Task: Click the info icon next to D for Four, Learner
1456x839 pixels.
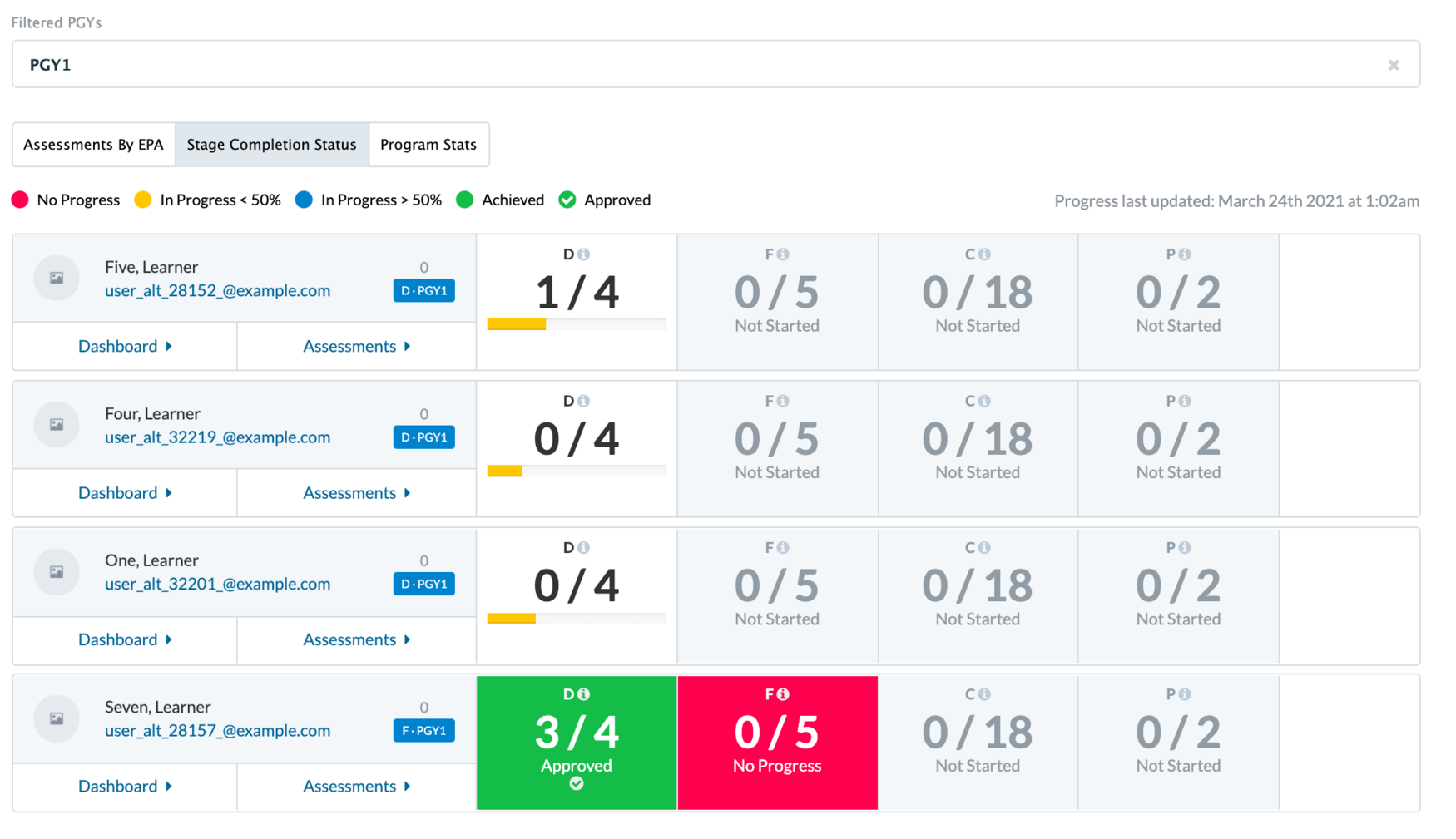Action: 584,401
